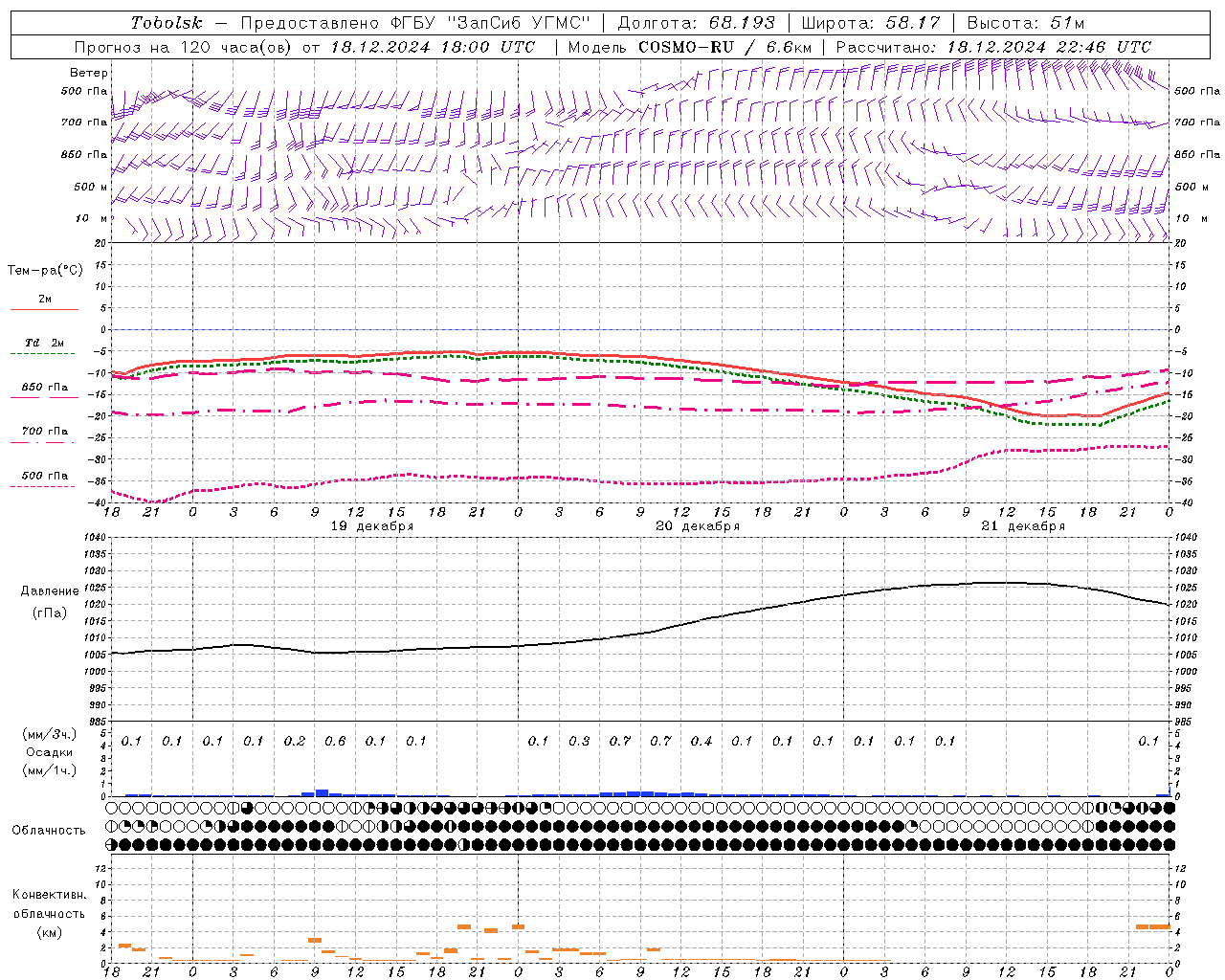Screen dimensions: 1225x980
Task: Click the 0.6 precipitation value
Action: point(335,741)
